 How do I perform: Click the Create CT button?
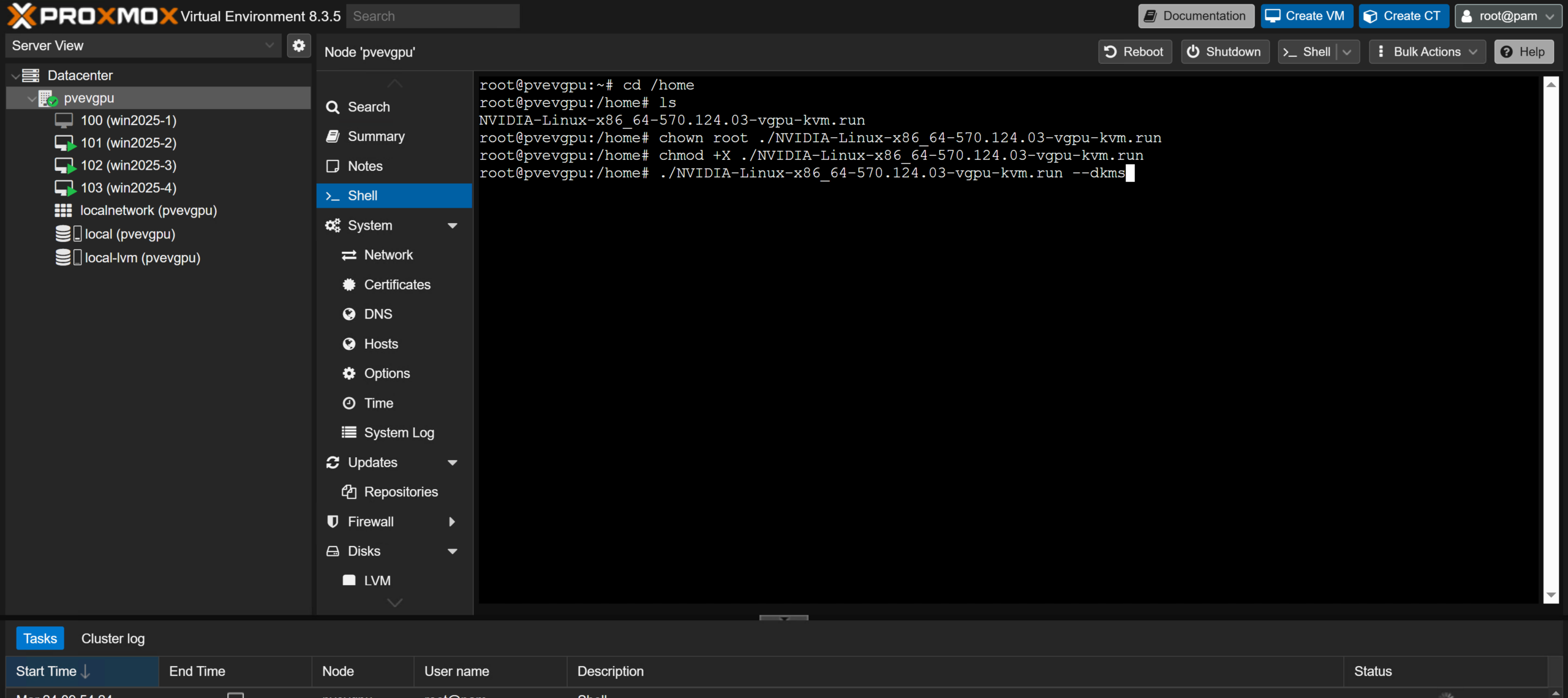pos(1403,16)
